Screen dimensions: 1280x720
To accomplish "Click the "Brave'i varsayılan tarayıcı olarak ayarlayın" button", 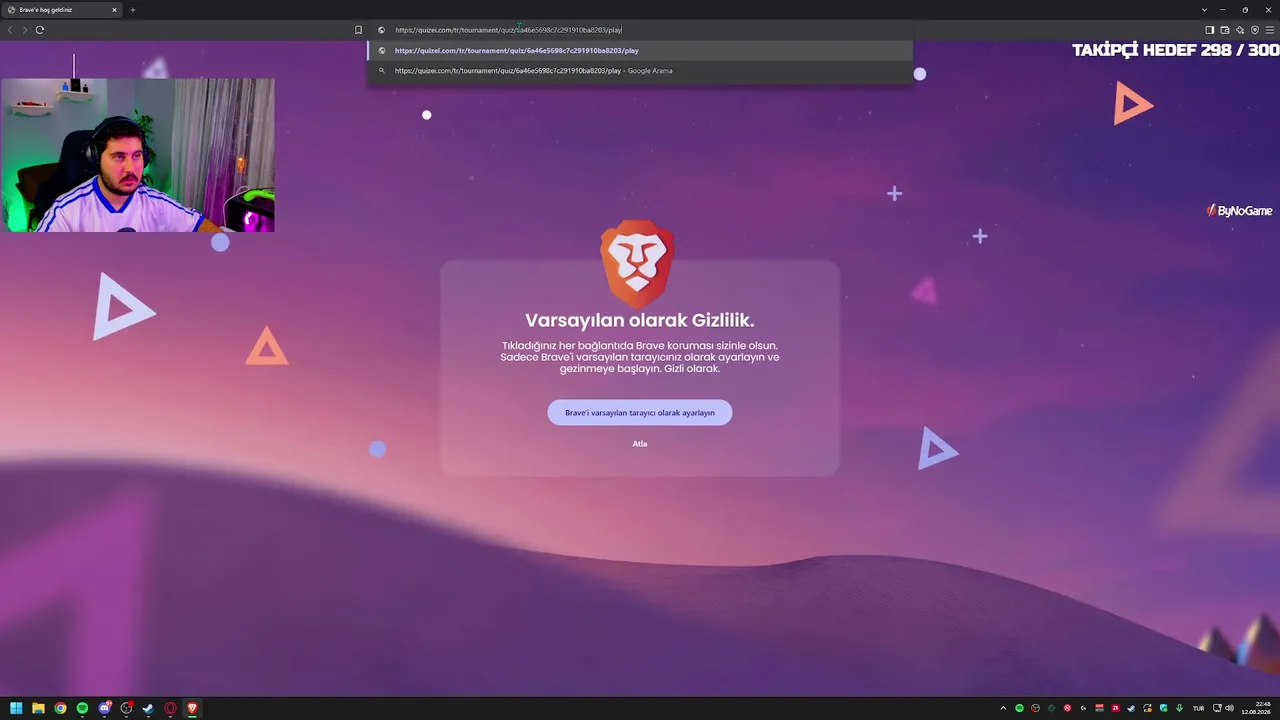I will tap(640, 412).
